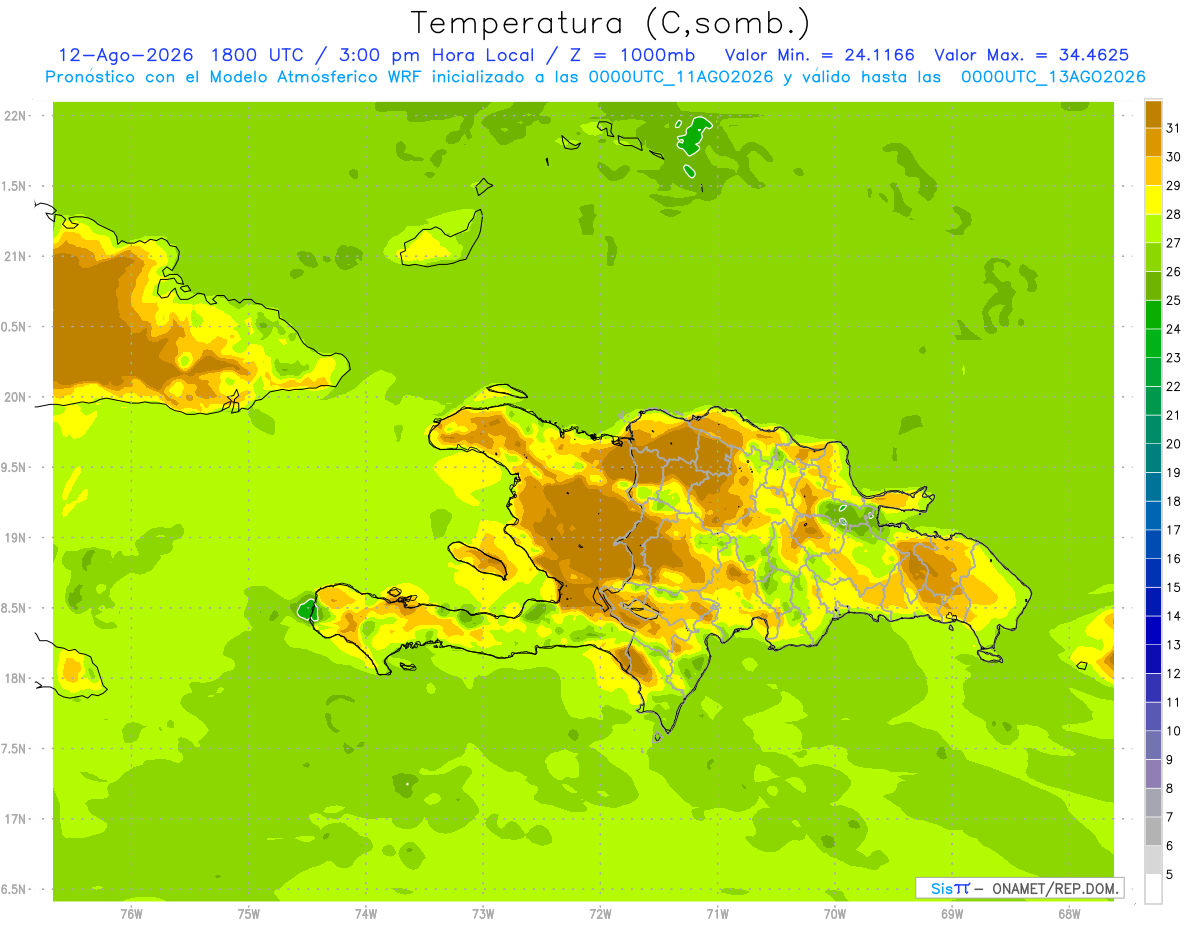
Task: Click the legend value '13'
Action: [x=1174, y=645]
